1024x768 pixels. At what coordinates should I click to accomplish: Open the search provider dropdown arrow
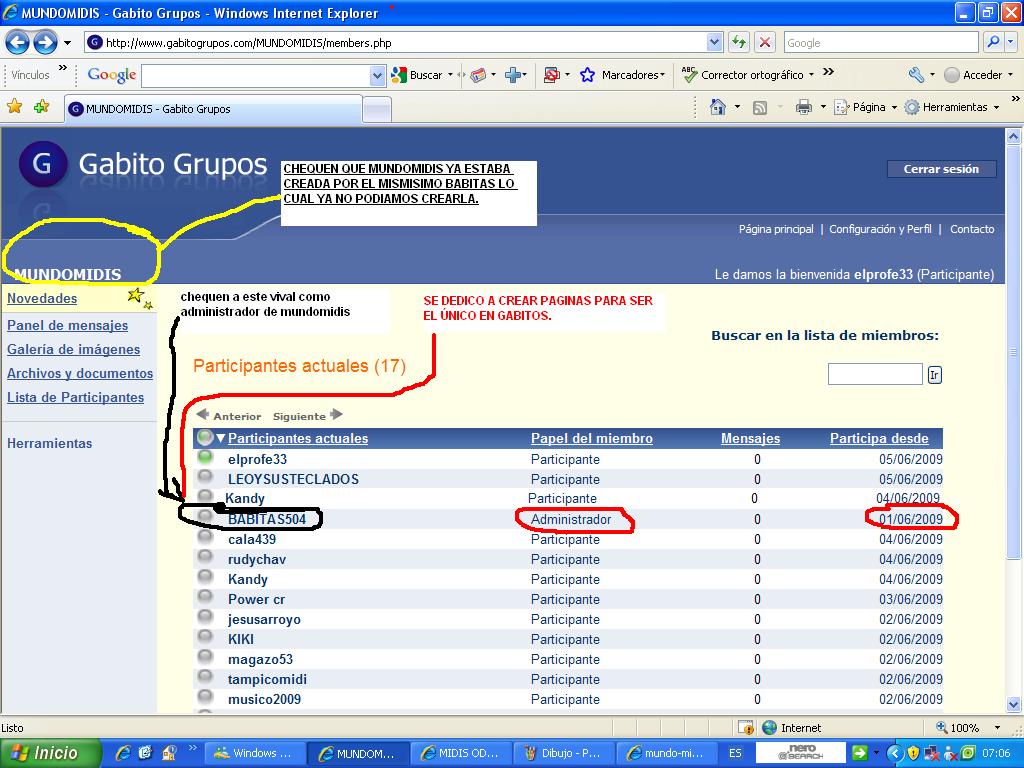click(1010, 42)
